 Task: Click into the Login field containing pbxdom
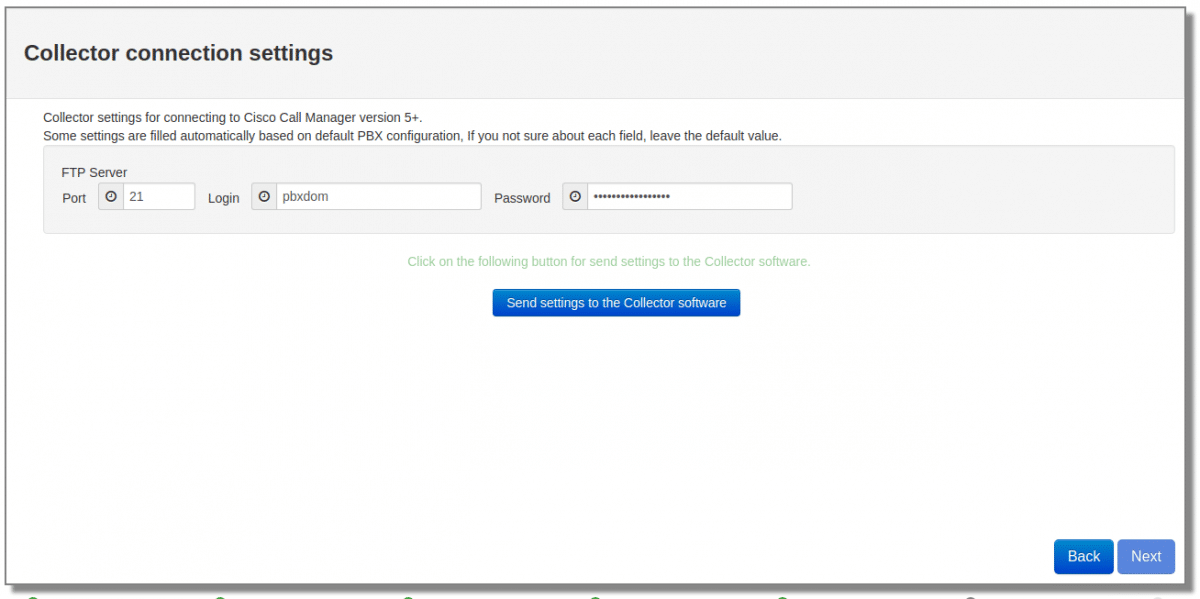(378, 197)
